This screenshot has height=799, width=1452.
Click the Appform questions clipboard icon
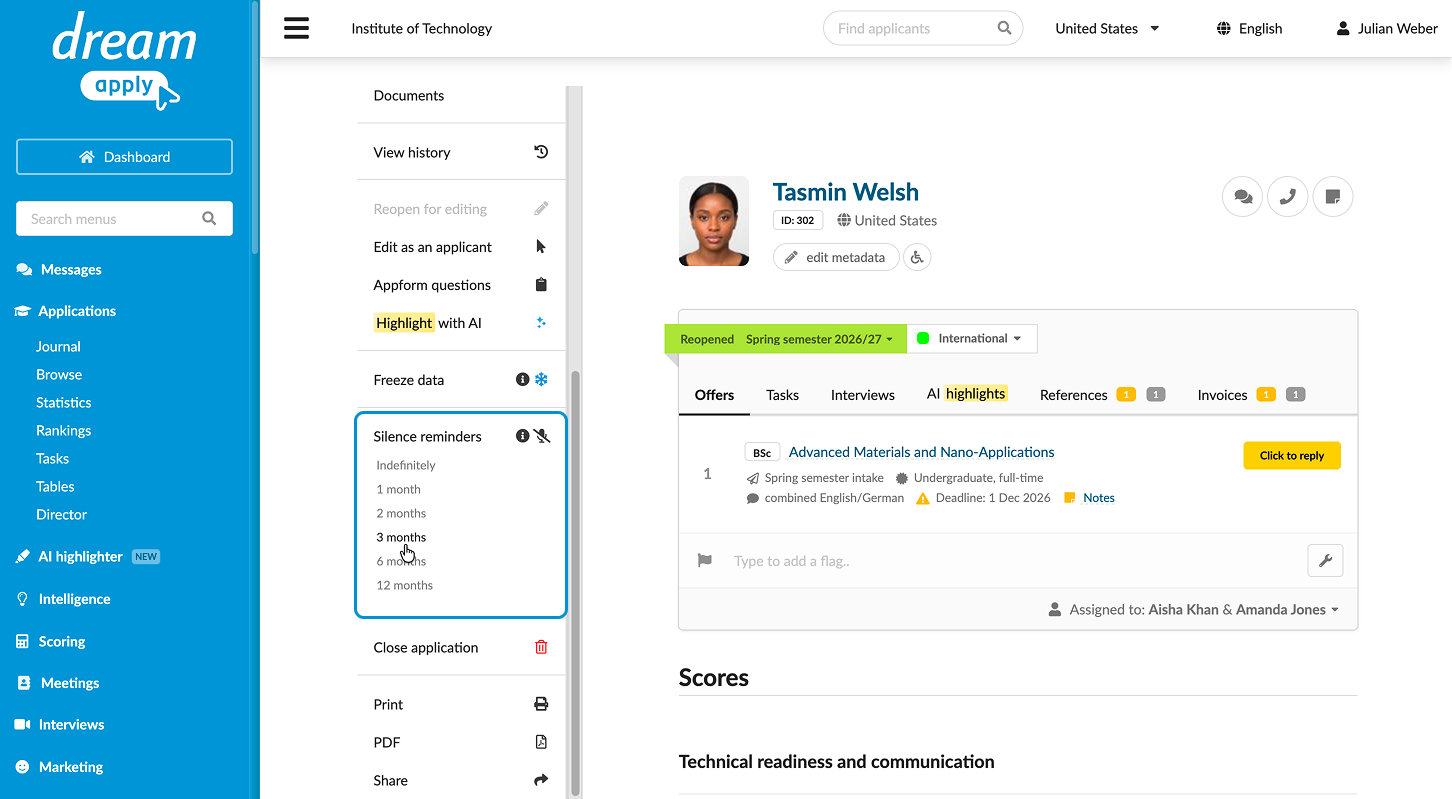(541, 285)
